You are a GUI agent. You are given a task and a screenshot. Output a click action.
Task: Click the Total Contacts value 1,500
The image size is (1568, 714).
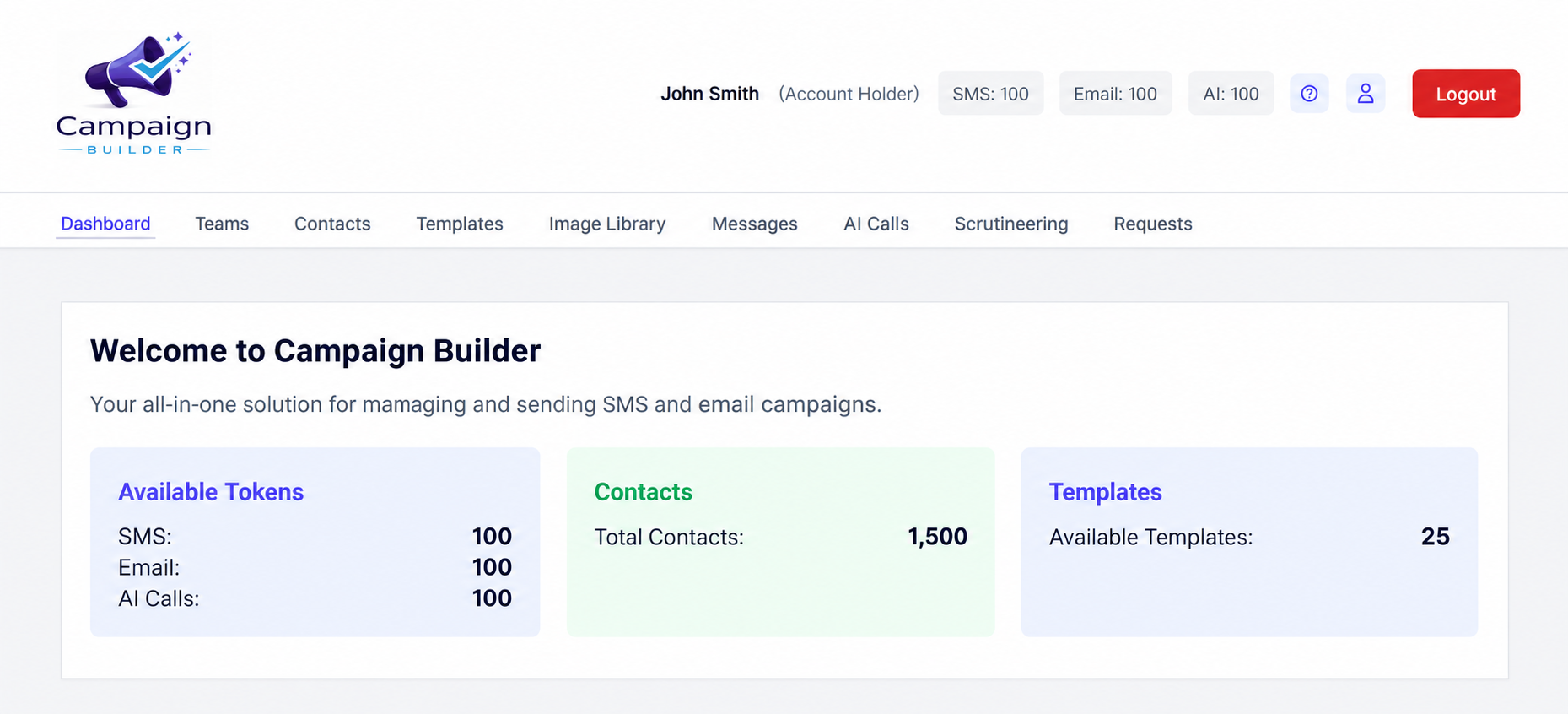[937, 537]
